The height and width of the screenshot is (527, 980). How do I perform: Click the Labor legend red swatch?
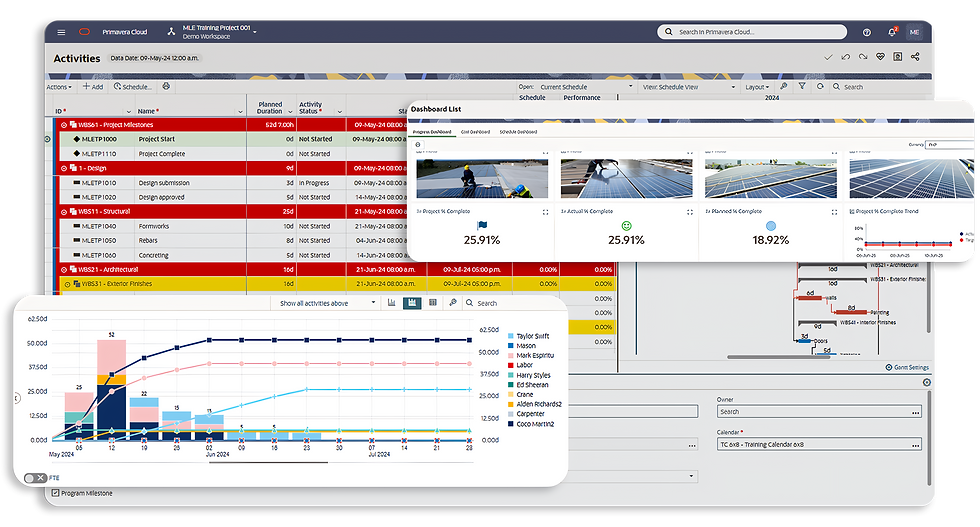click(511, 365)
